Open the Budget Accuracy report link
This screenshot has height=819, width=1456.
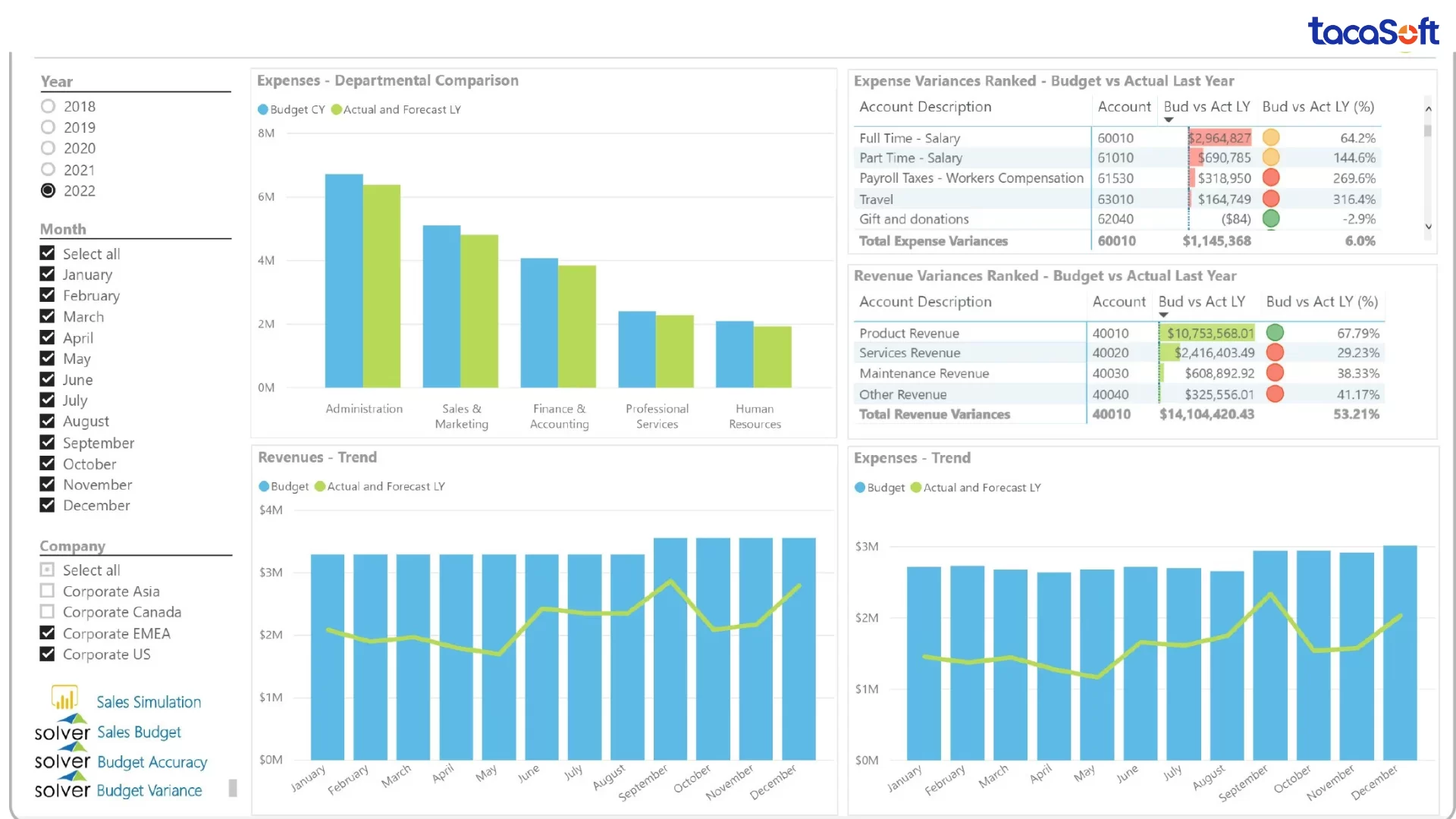click(152, 761)
